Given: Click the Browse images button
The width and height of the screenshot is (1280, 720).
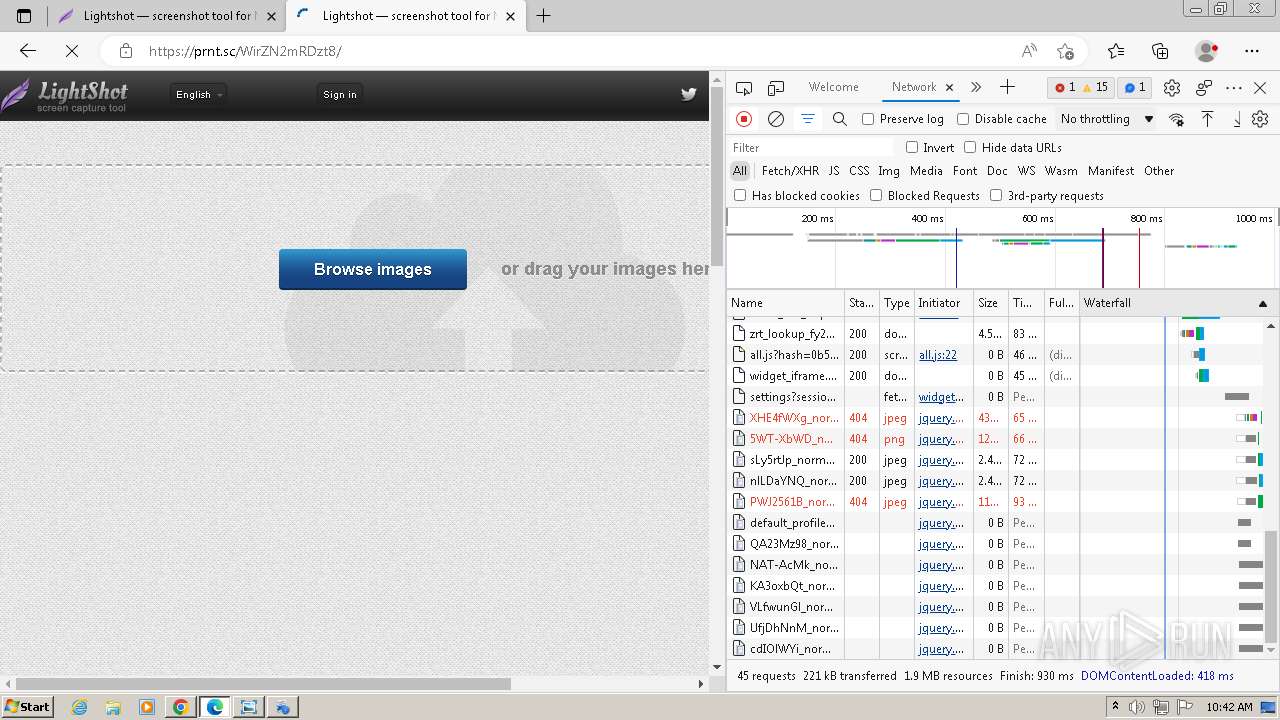Looking at the screenshot, I should [373, 269].
